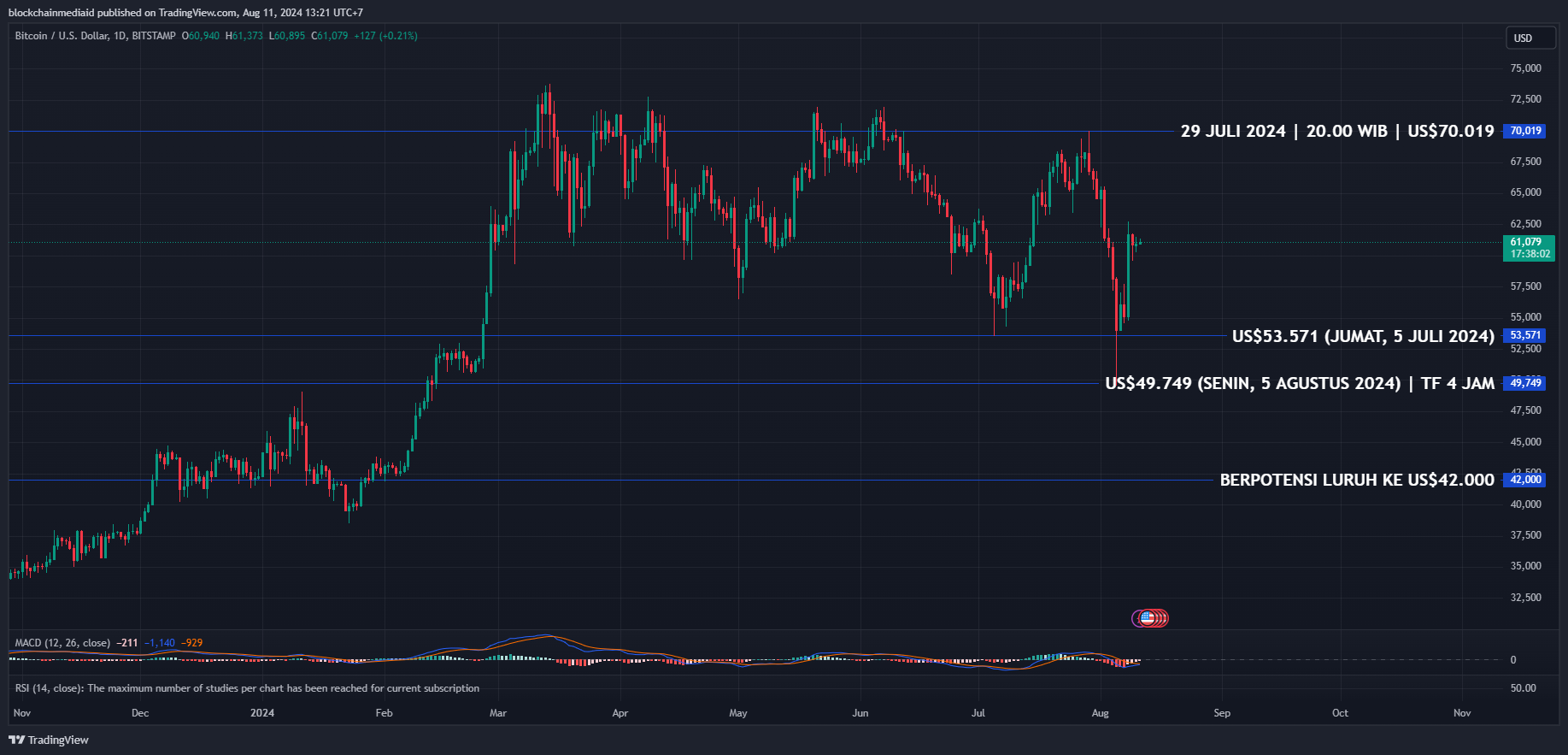Select the 49,749 blue price label
The image size is (1568, 755).
[1525, 383]
